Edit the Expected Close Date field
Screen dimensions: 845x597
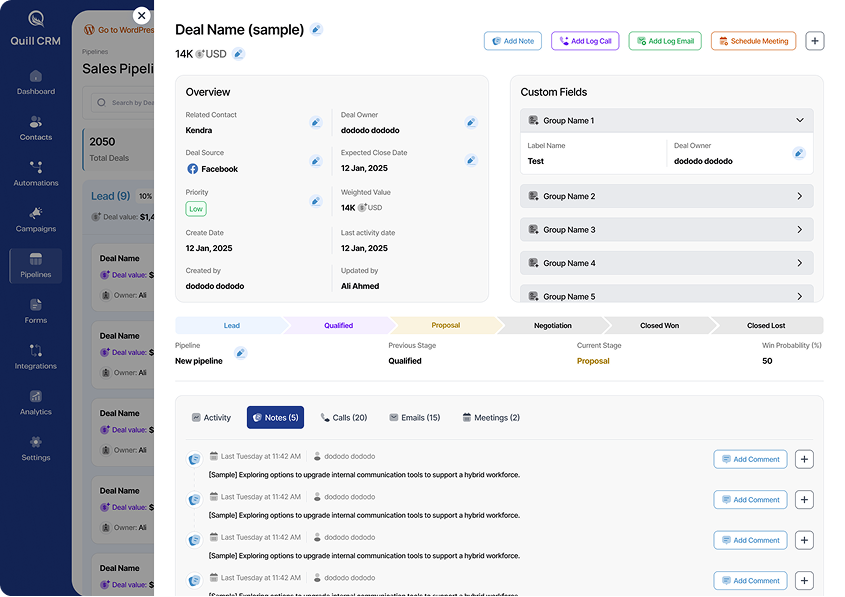pyautogui.click(x=471, y=160)
